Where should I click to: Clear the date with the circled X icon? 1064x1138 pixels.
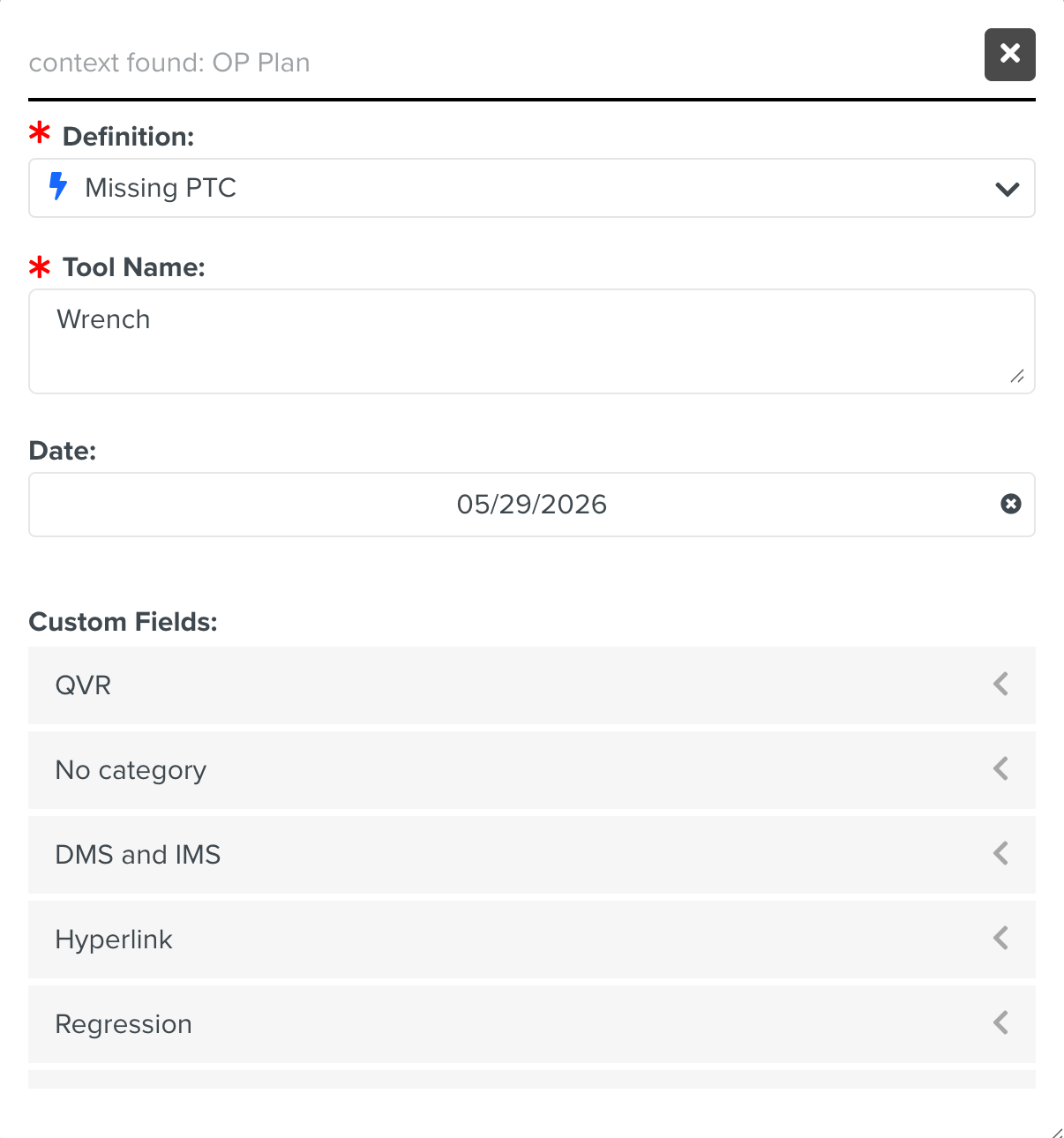pyautogui.click(x=1011, y=504)
